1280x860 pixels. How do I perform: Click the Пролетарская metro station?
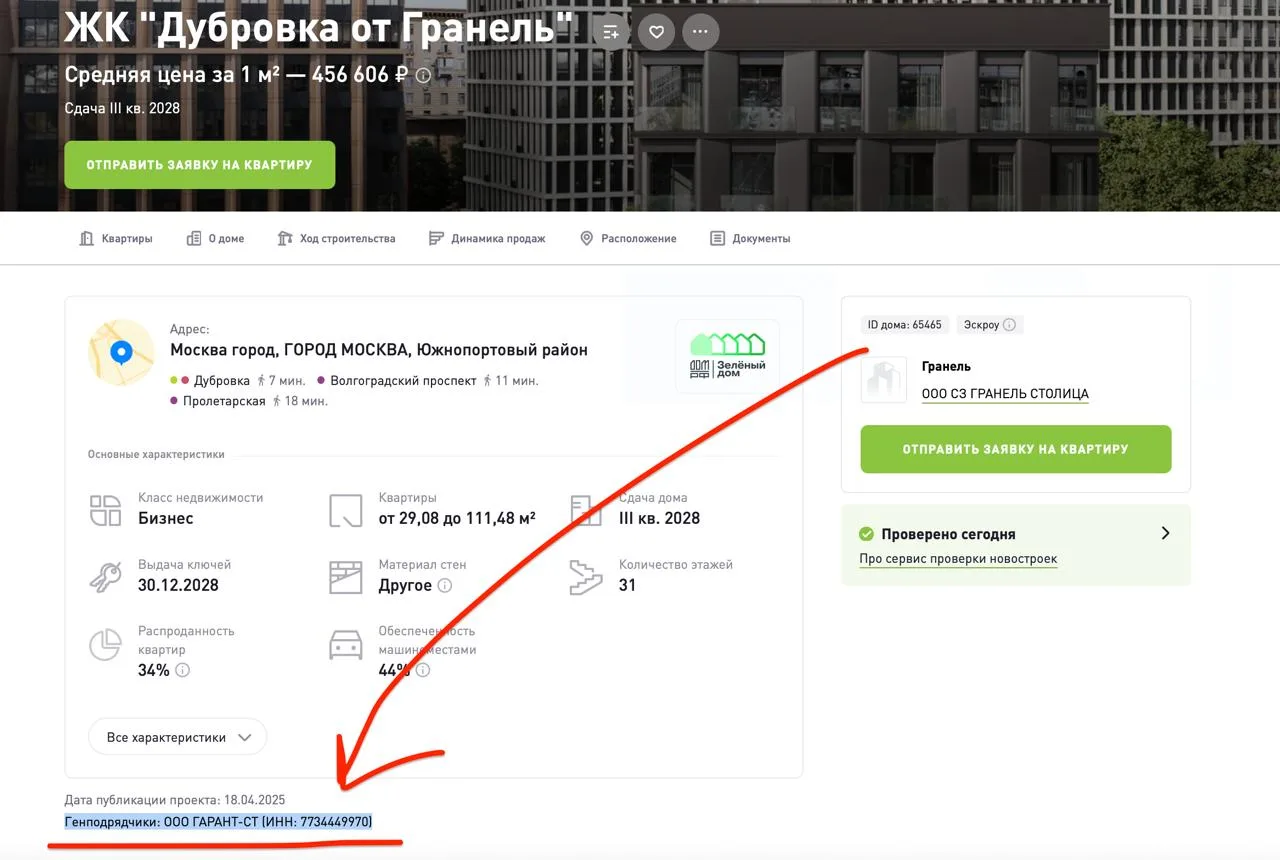(x=224, y=401)
